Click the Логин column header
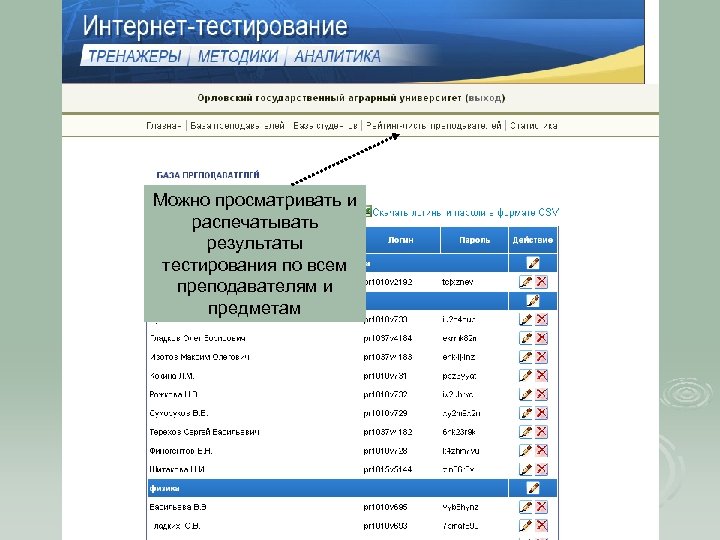Image resolution: width=720 pixels, height=540 pixels. tap(400, 240)
